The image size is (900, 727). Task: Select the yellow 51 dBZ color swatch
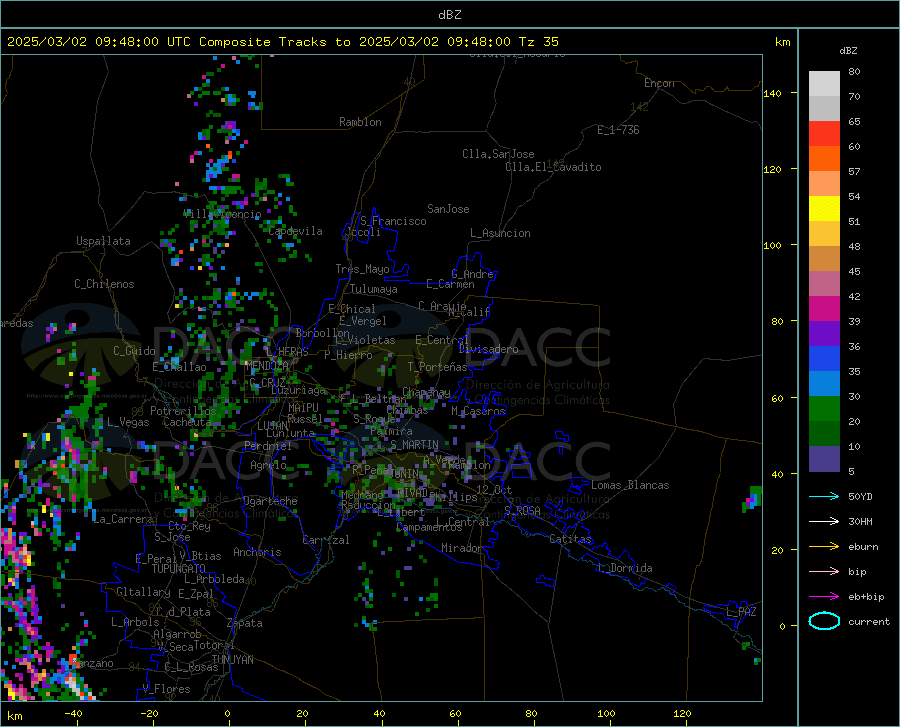pos(824,209)
